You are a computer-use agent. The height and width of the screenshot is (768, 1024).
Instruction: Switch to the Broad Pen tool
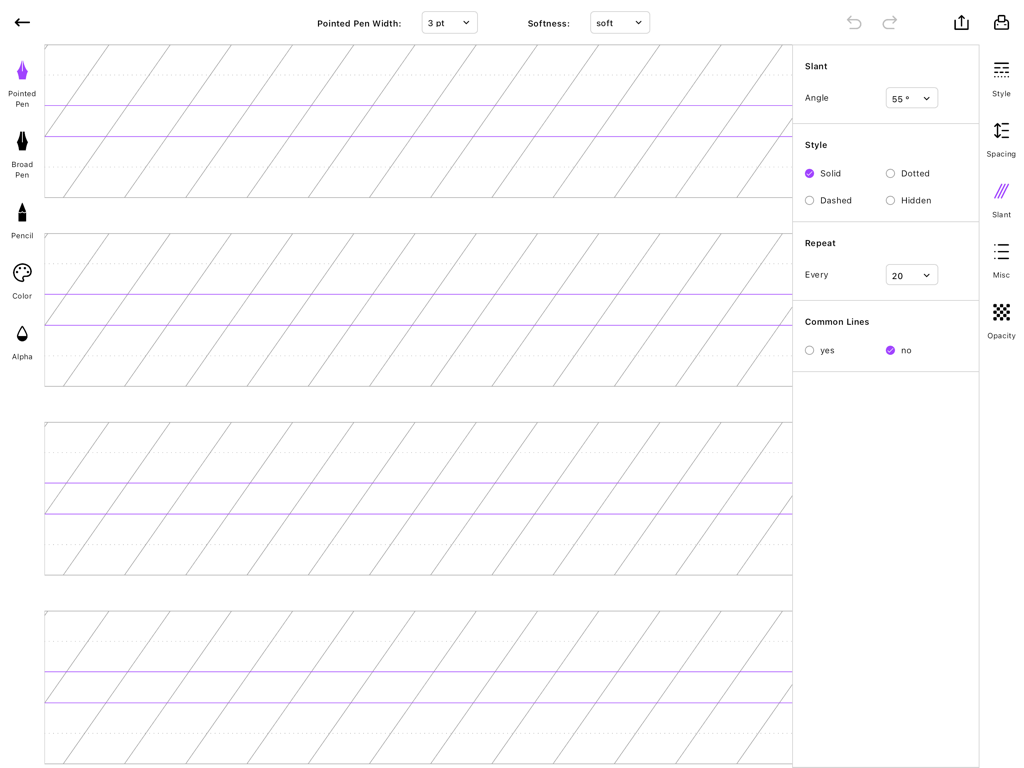pyautogui.click(x=21, y=150)
